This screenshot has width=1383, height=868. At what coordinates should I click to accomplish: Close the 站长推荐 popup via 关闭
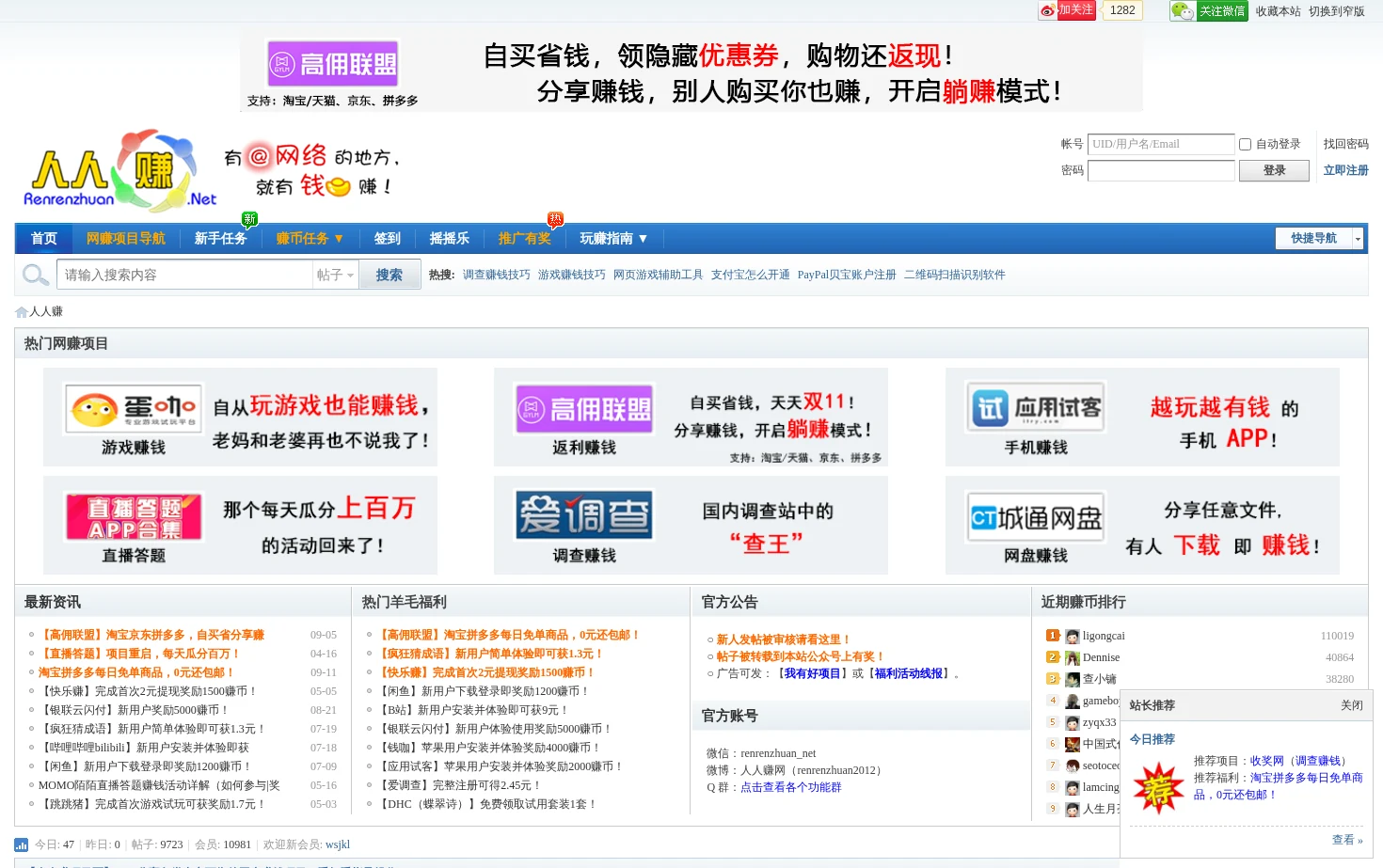coord(1351,705)
